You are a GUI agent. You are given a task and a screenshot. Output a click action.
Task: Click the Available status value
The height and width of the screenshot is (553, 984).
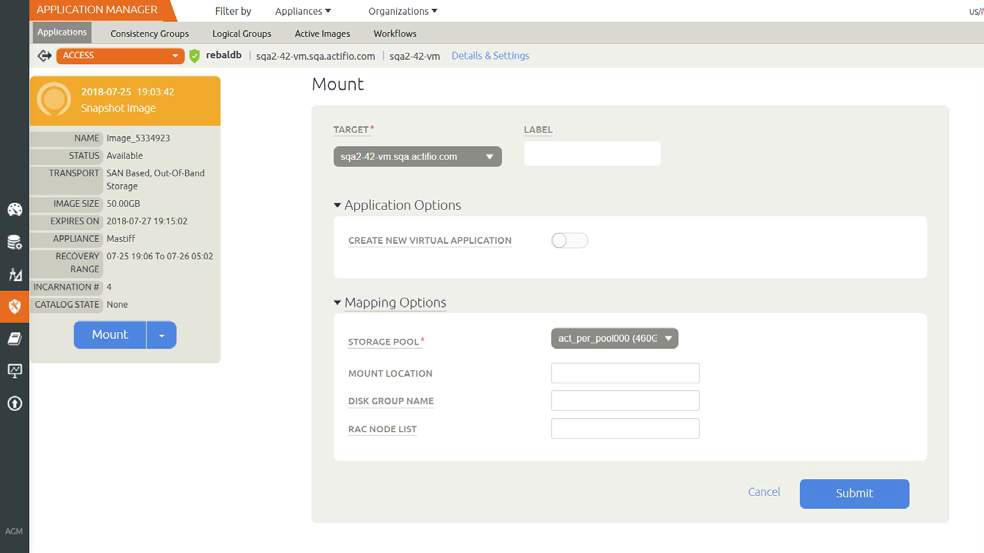tap(124, 156)
